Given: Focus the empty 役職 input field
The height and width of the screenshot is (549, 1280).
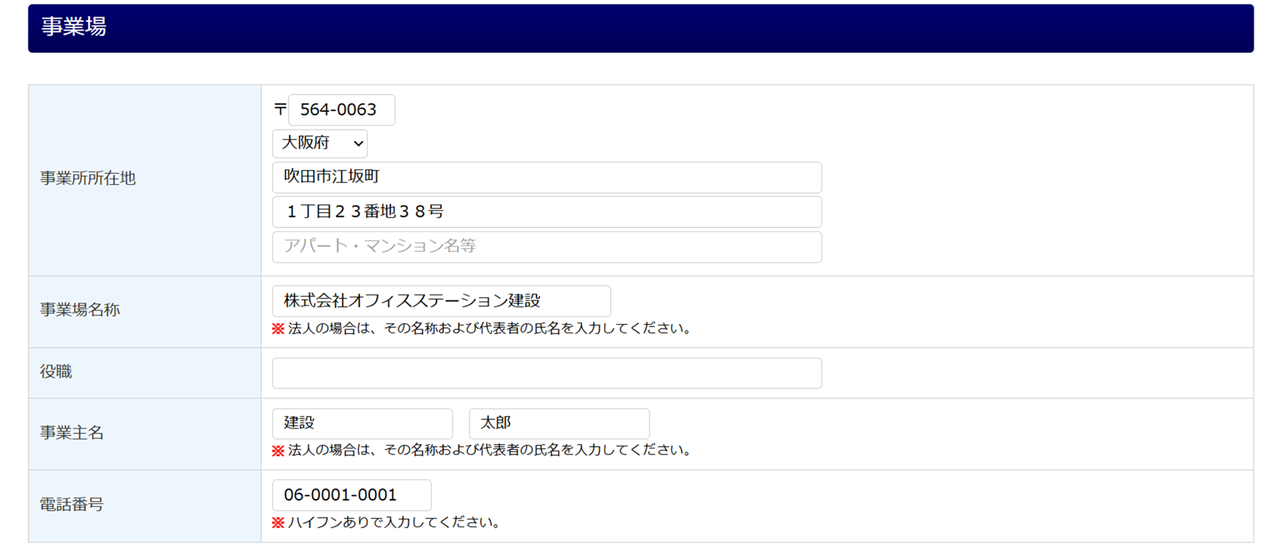Looking at the screenshot, I should [546, 373].
